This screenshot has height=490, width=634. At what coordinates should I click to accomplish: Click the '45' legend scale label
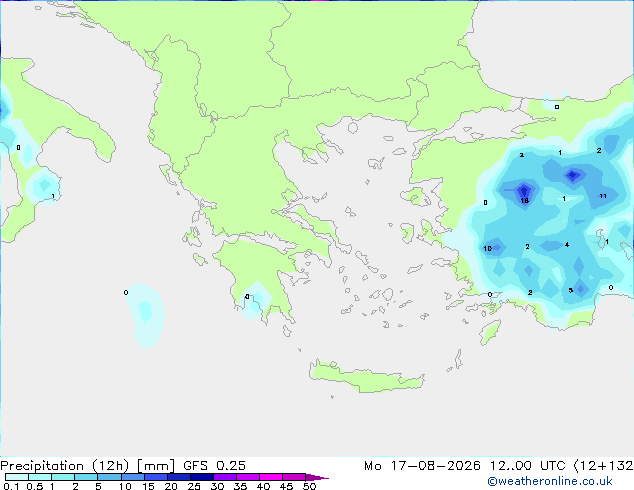[286, 486]
